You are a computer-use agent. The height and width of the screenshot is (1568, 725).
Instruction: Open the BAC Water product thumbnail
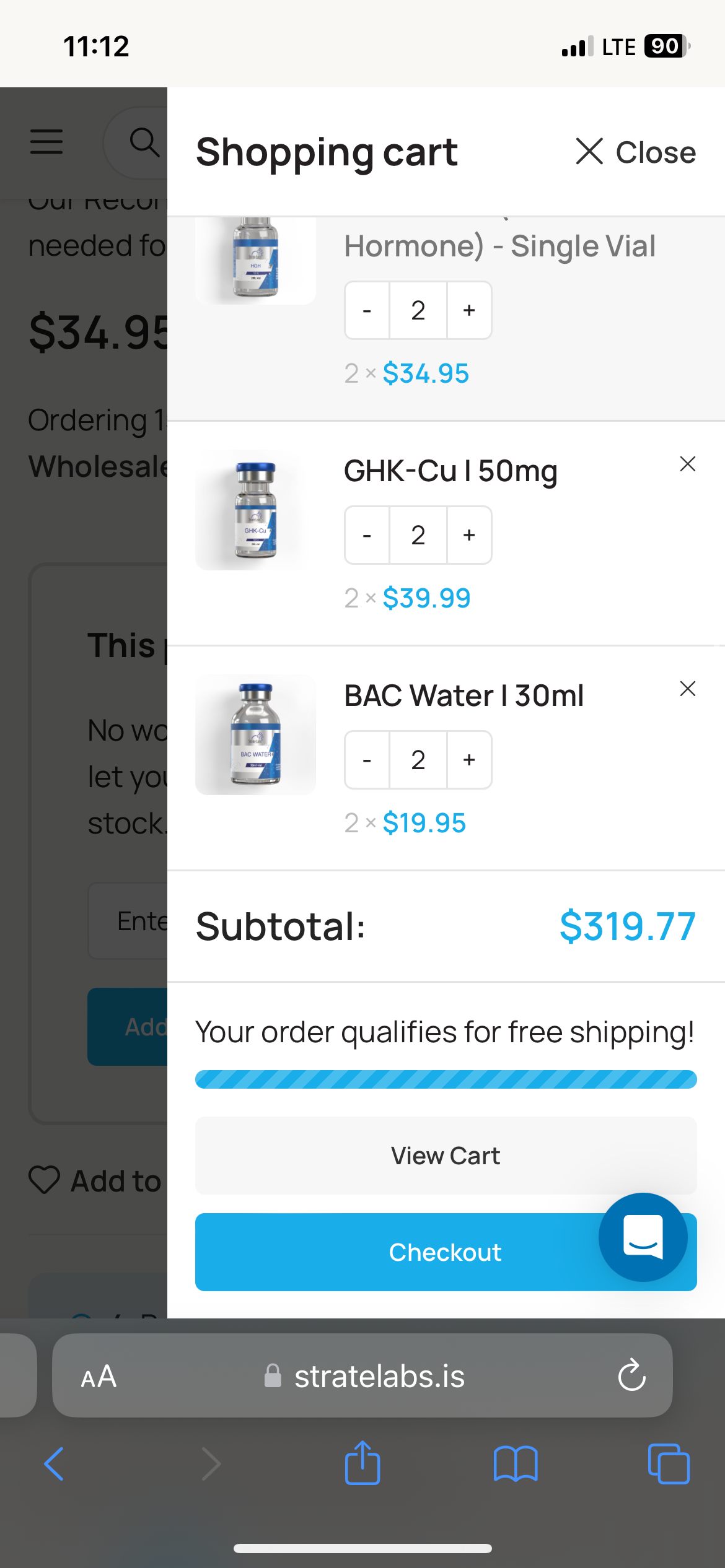click(255, 734)
